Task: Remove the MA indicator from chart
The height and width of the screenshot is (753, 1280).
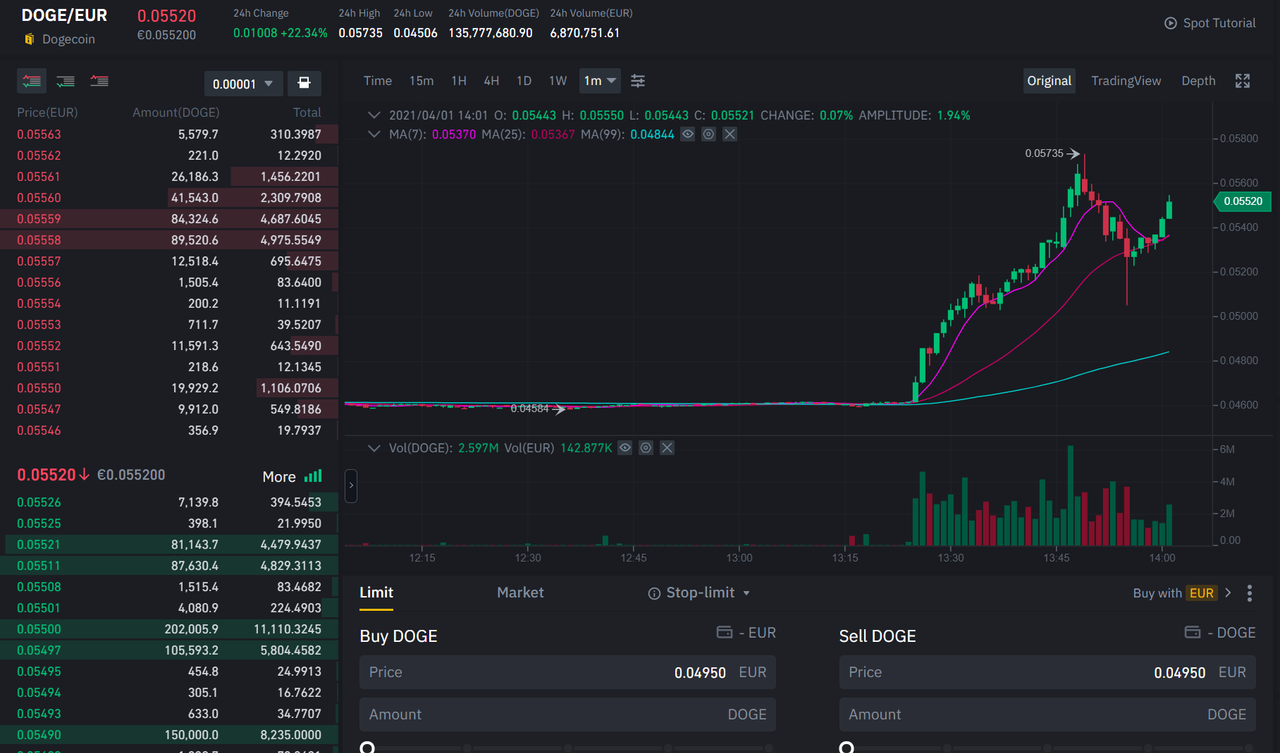Action: (x=730, y=134)
